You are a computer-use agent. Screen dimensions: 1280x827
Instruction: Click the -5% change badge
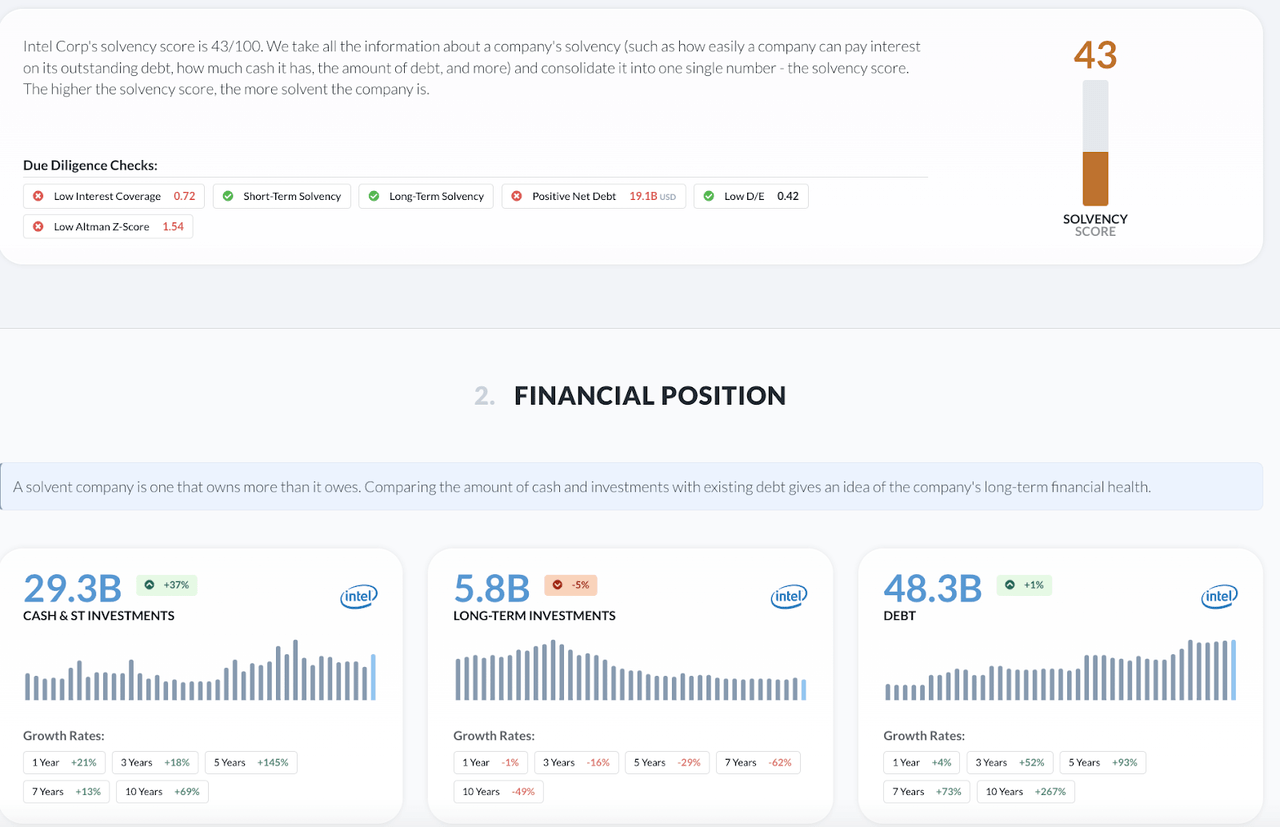click(x=571, y=585)
